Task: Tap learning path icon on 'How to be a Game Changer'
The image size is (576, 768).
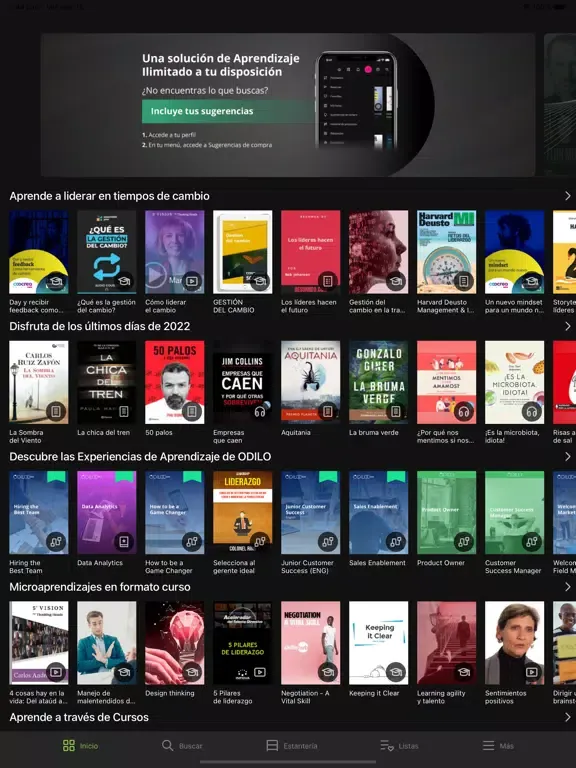Action: click(192, 542)
